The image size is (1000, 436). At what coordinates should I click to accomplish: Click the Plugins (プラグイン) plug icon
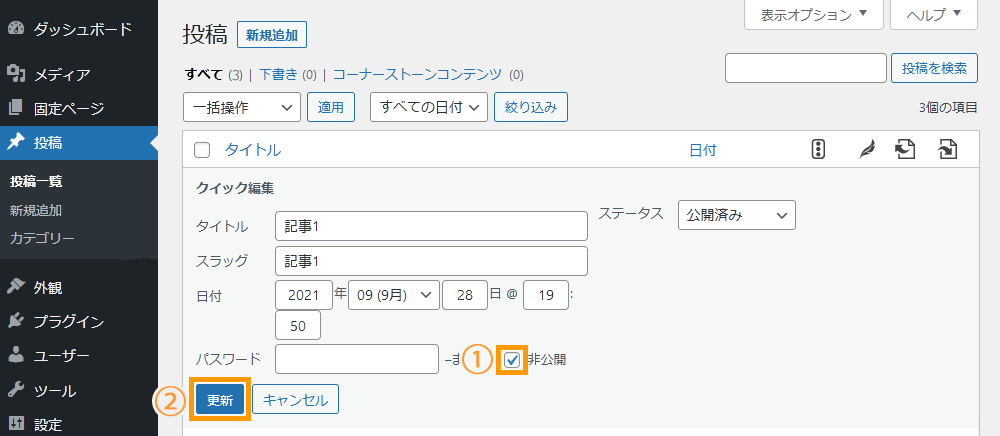click(x=16, y=321)
